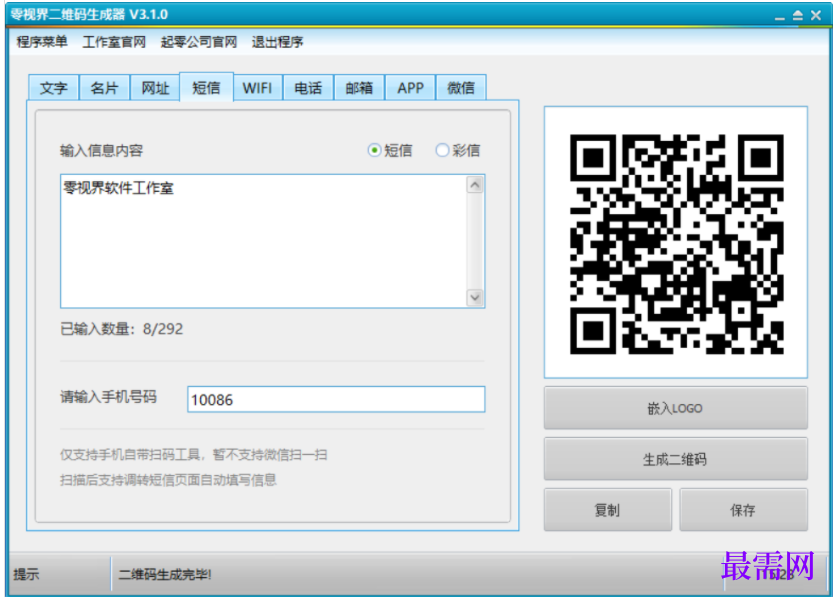
Task: Select the 短信 tab
Action: pyautogui.click(x=206, y=87)
